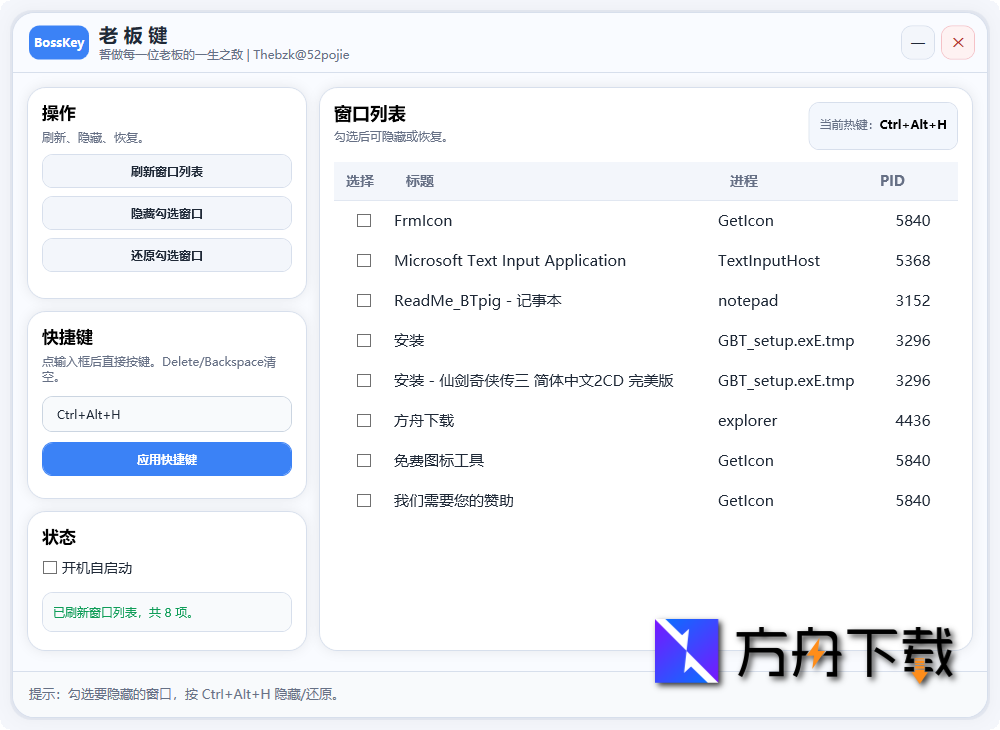Enable 开机自启动 option
This screenshot has width=1000, height=730.
pyautogui.click(x=49, y=567)
